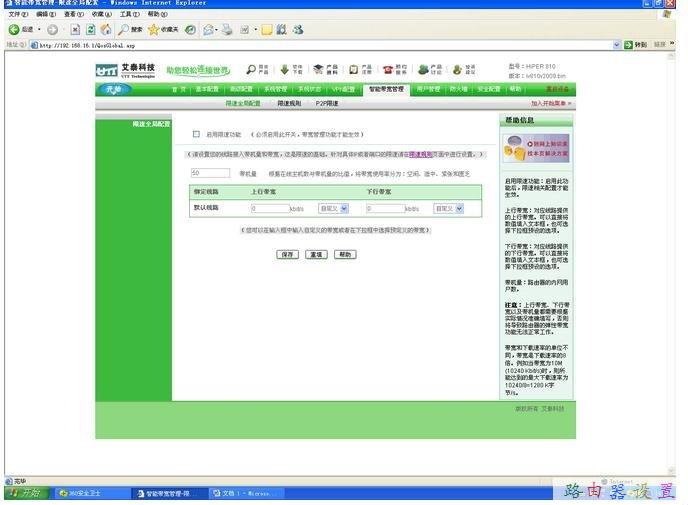Click the Windows 开始 Start button
688x505 pixels.
point(25,493)
